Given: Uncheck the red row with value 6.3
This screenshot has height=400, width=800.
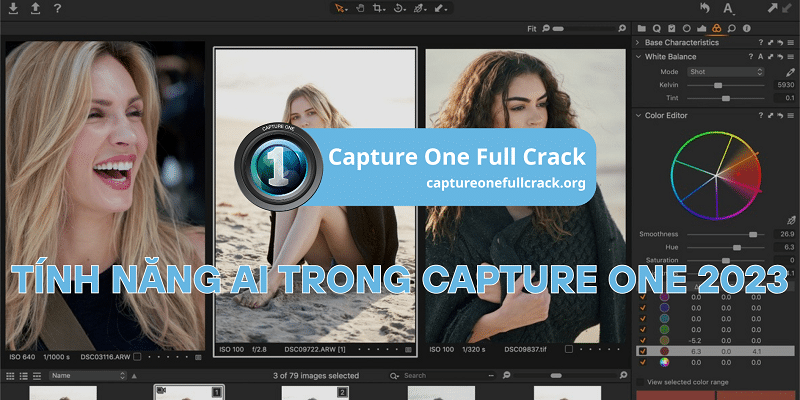Looking at the screenshot, I should point(643,351).
